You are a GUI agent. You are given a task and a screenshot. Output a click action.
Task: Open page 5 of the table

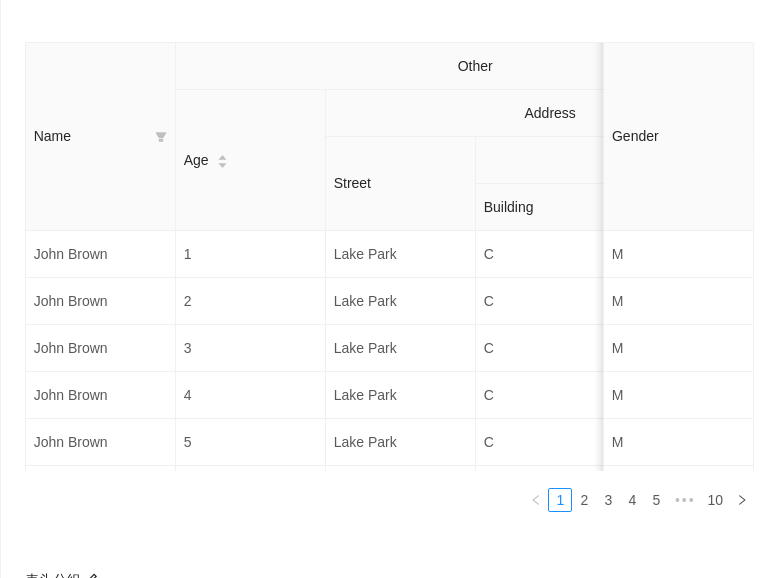pos(656,500)
